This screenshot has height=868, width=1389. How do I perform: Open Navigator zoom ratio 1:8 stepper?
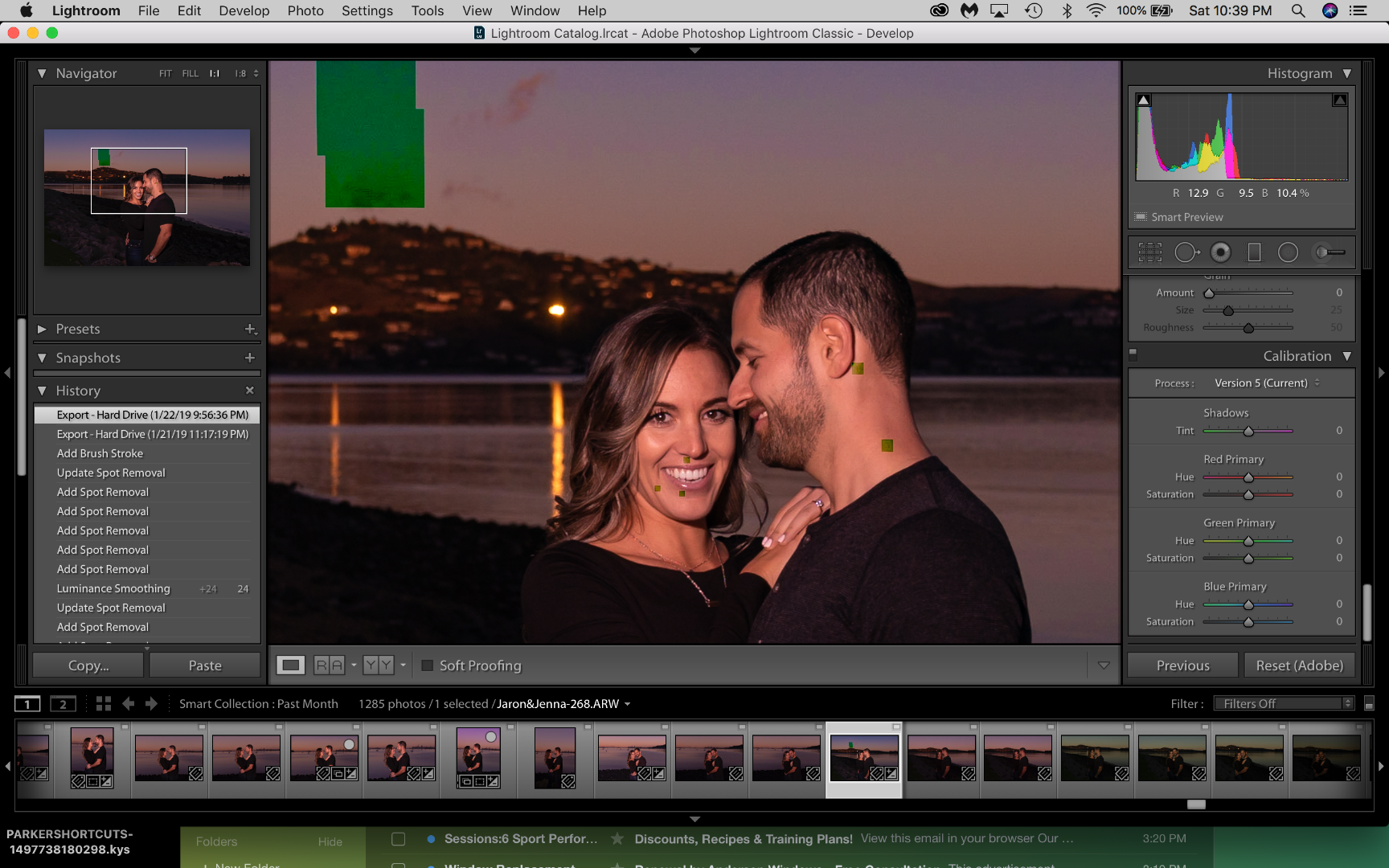coord(256,73)
